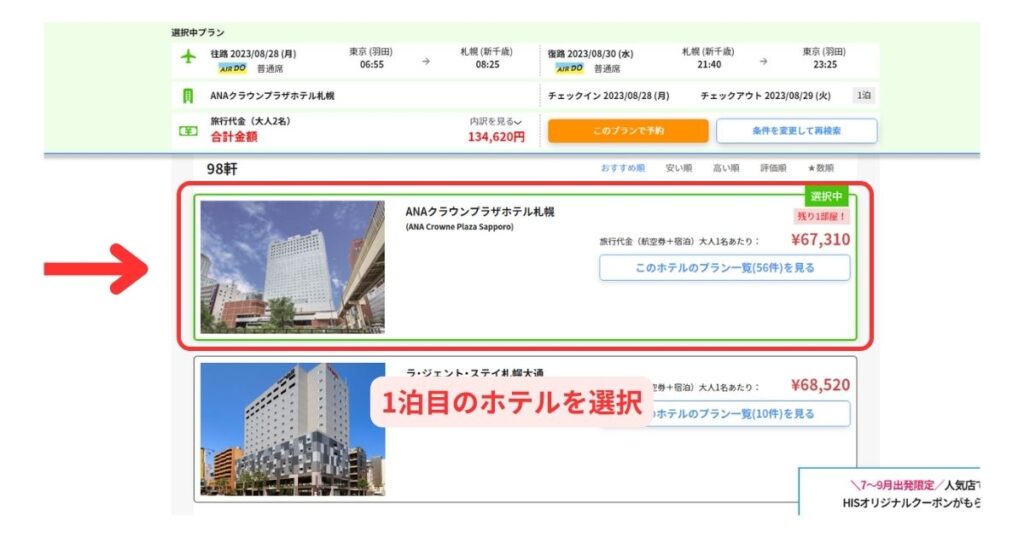Click outbound departure time 06:55

click(372, 65)
